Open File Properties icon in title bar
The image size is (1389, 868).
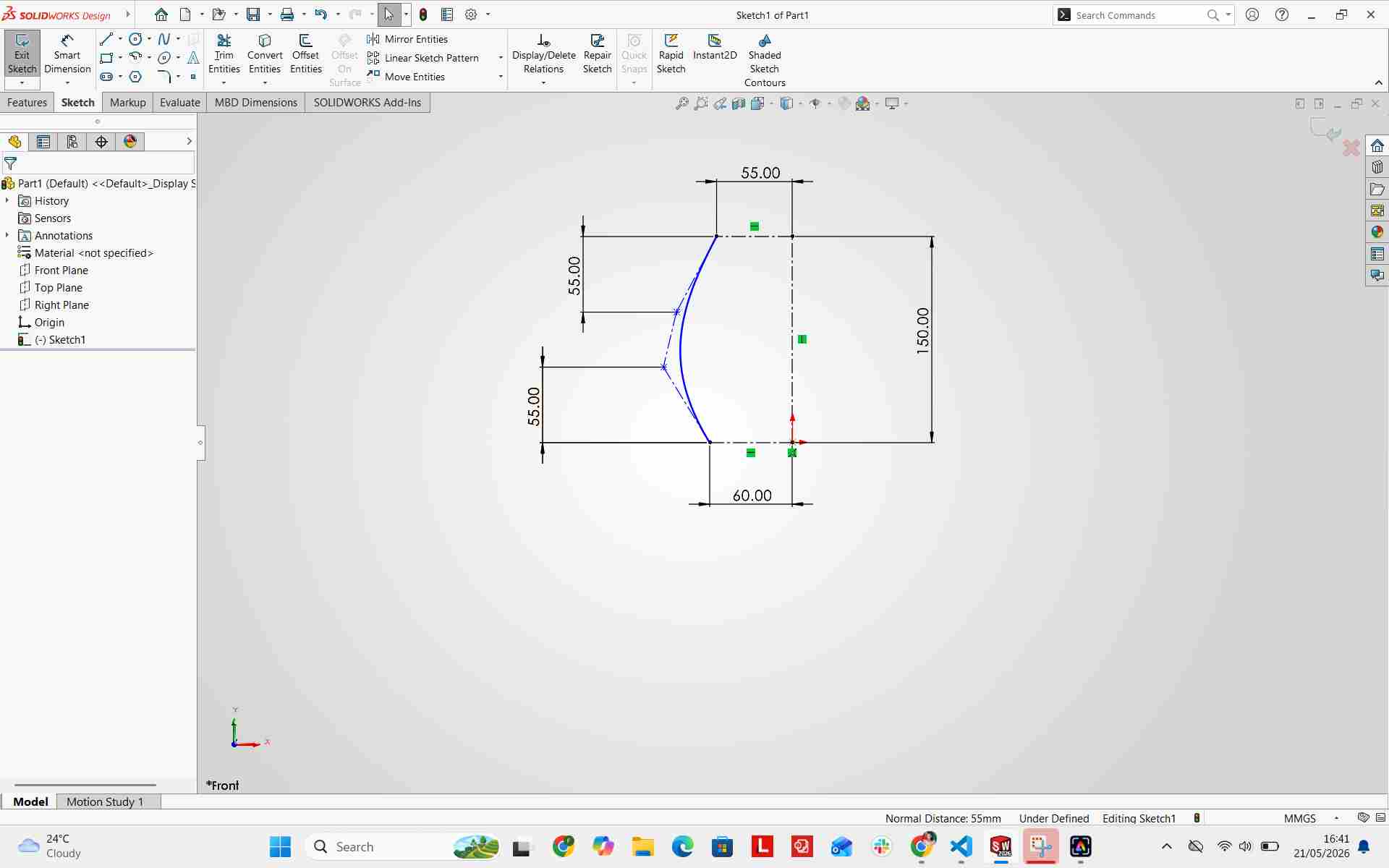click(447, 14)
